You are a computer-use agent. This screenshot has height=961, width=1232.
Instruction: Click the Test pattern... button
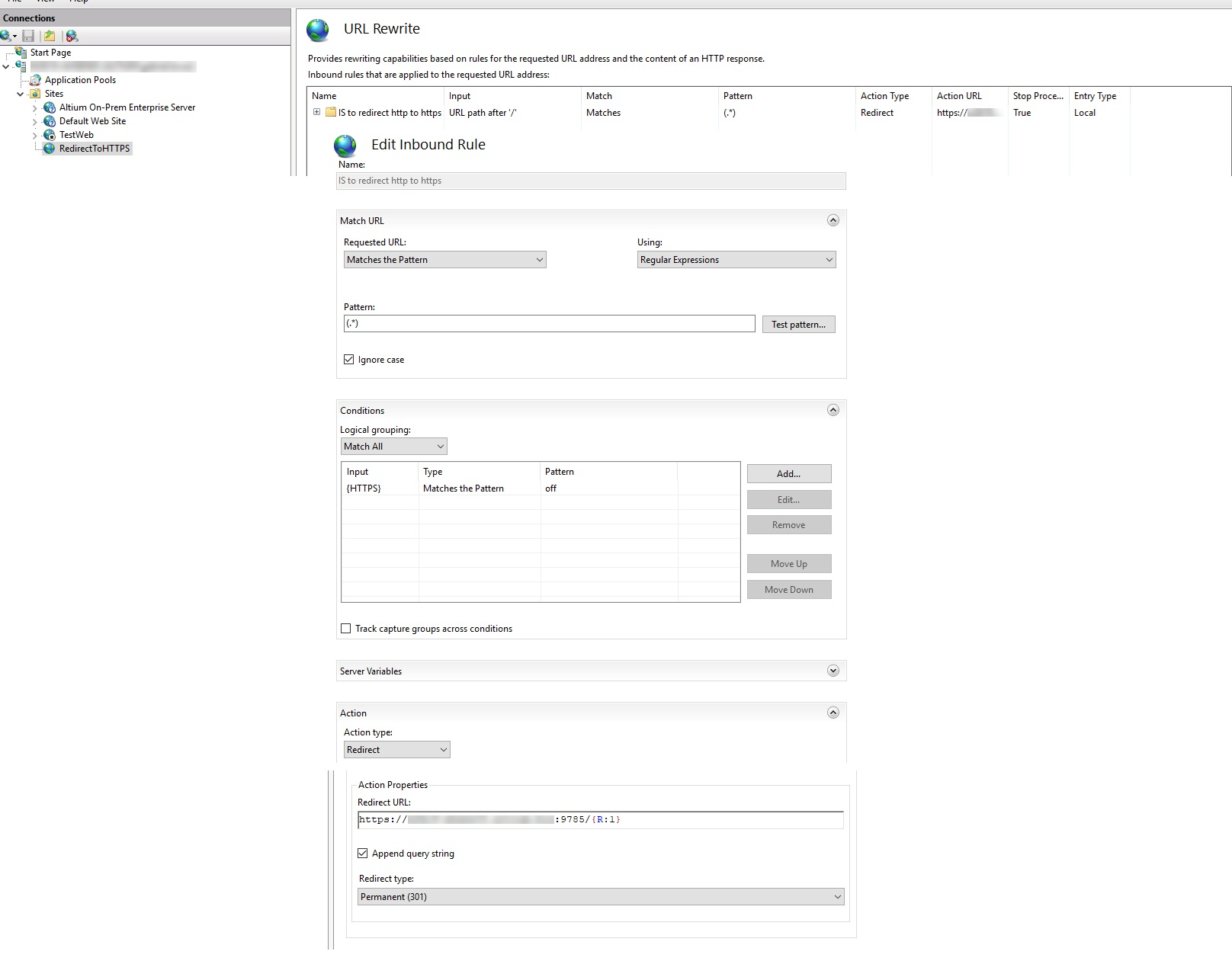coord(799,325)
